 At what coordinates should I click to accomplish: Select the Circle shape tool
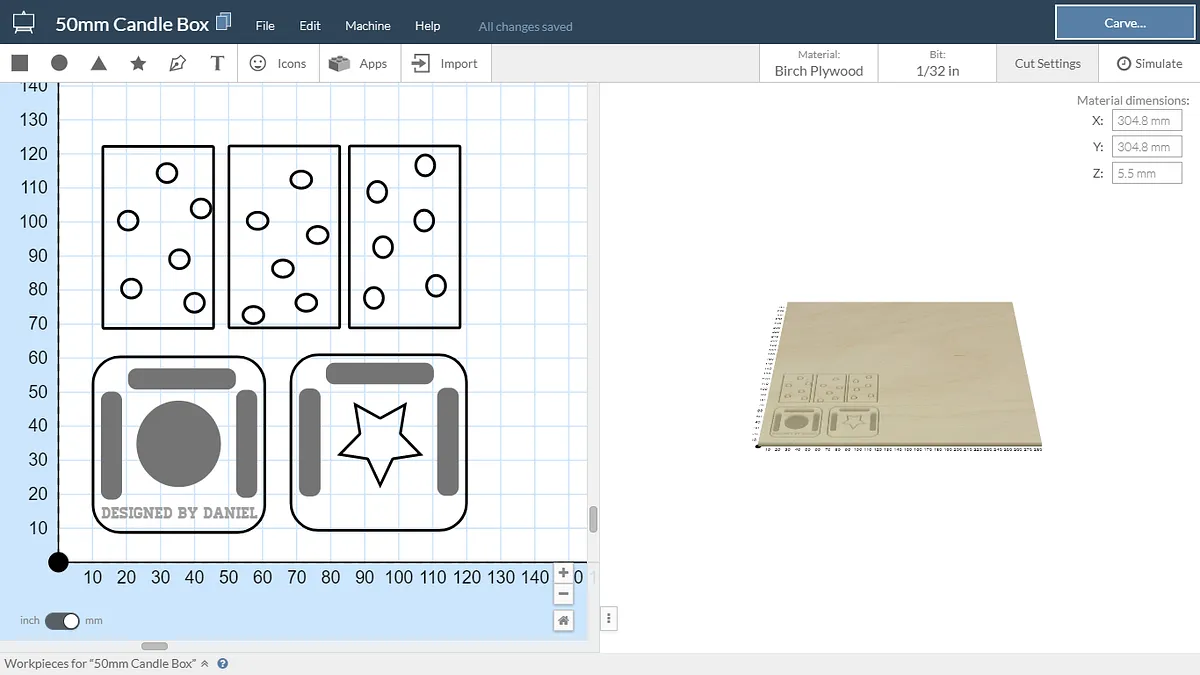pos(59,63)
